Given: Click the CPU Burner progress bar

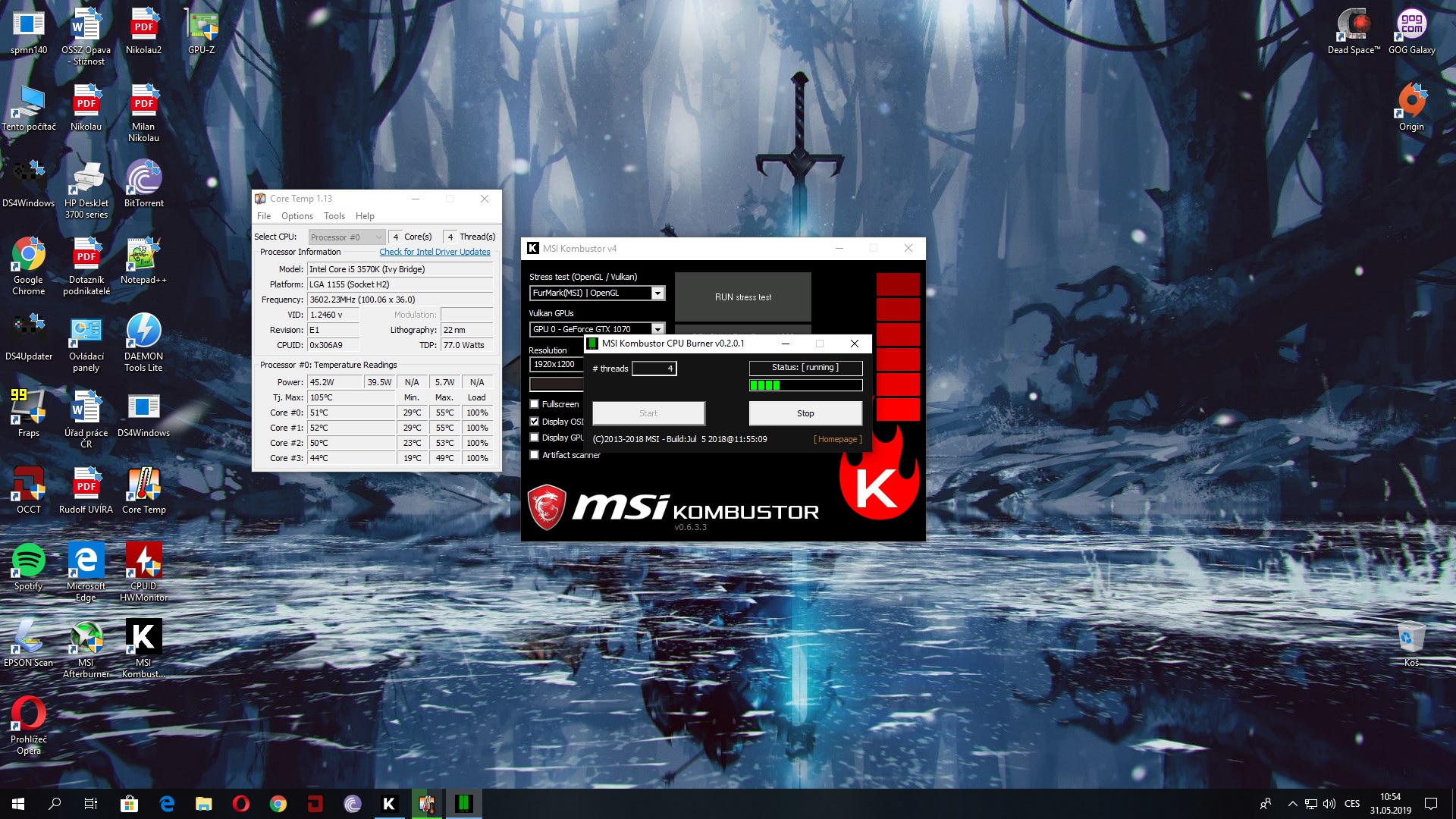Looking at the screenshot, I should tap(805, 385).
